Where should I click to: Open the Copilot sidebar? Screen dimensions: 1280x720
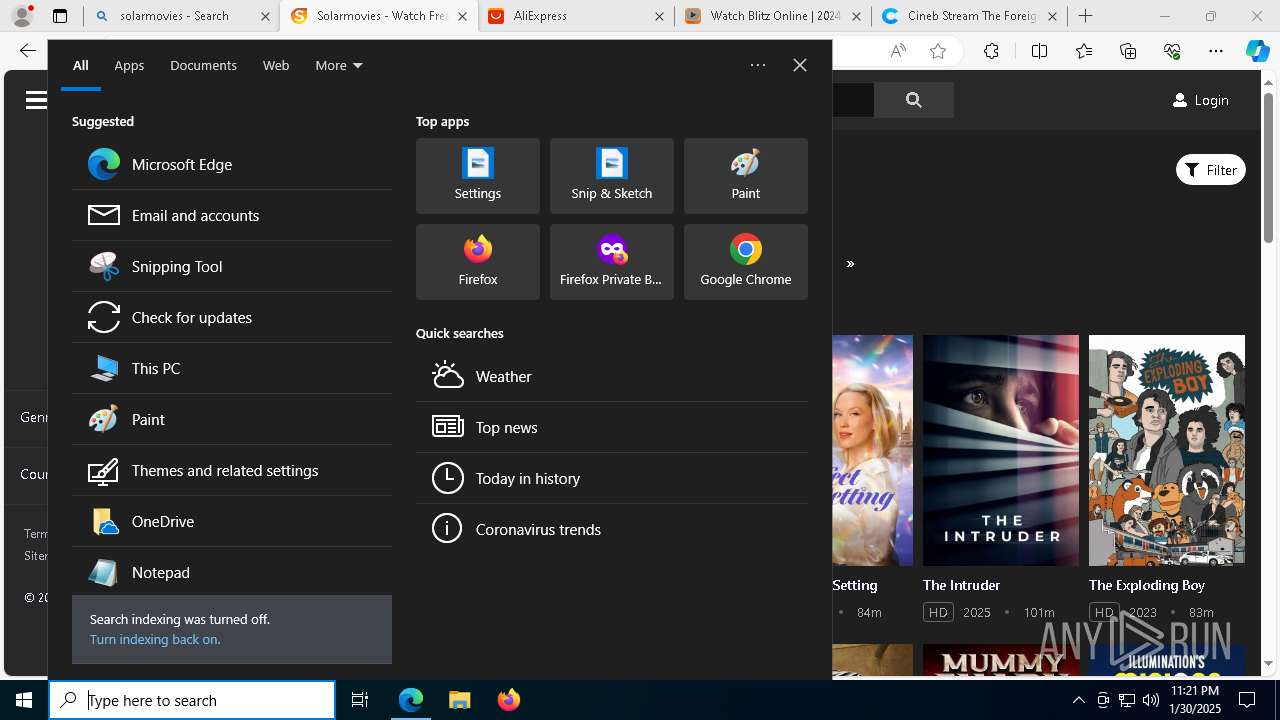point(1257,51)
